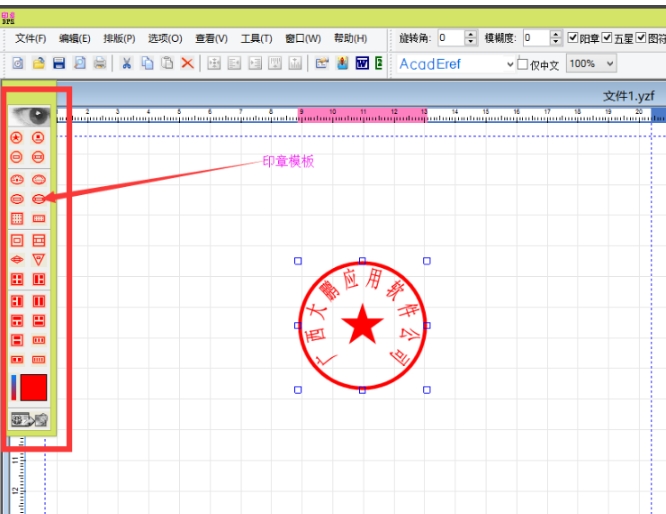This screenshot has width=666, height=514.
Task: Toggle the 图符 checkbox
Action: [641, 37]
